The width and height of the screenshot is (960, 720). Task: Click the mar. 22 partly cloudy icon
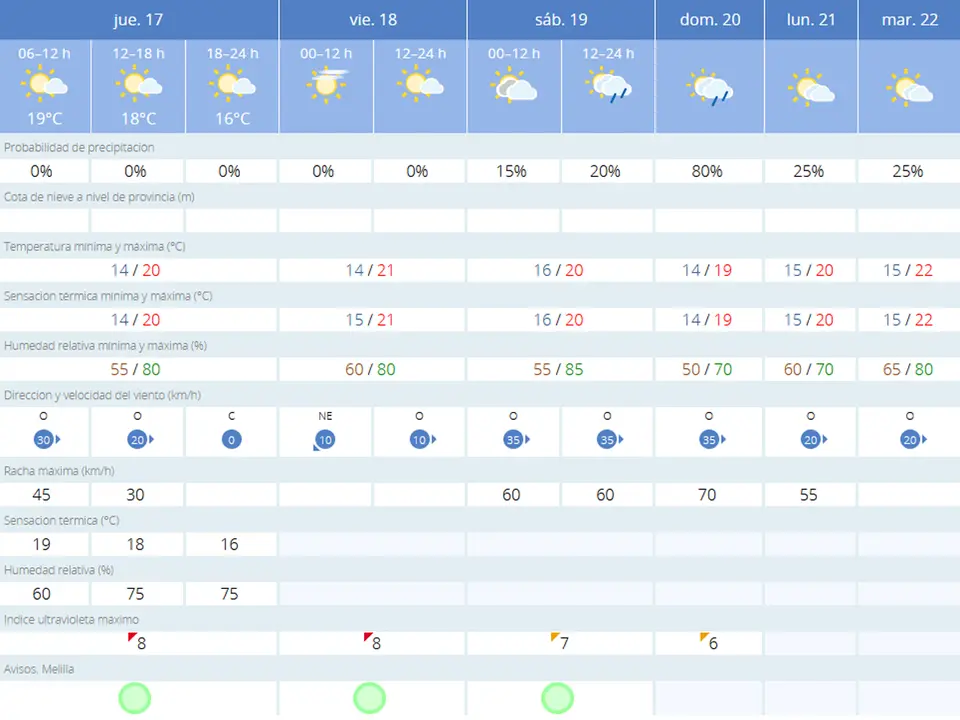910,88
